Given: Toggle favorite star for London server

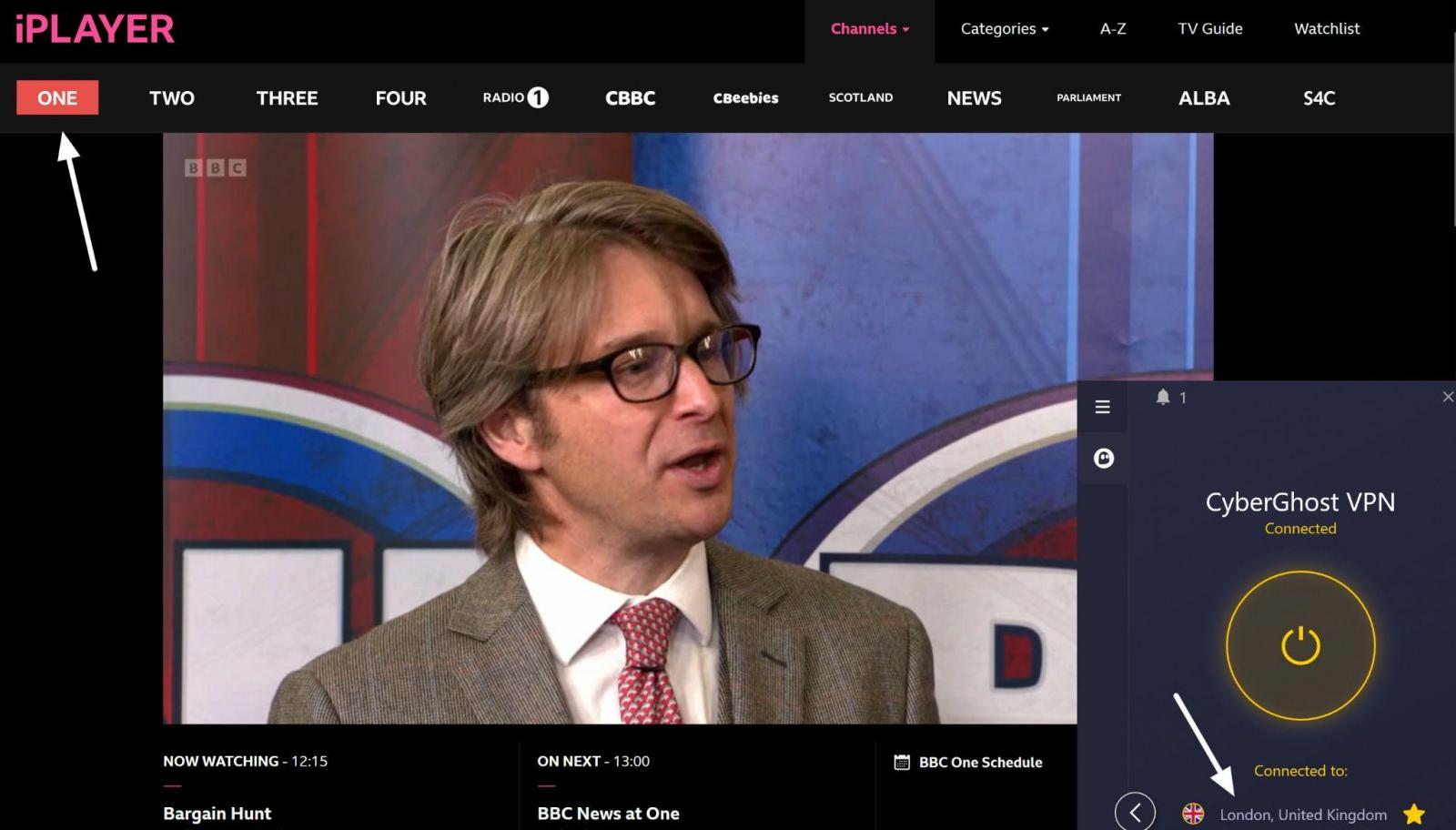Looking at the screenshot, I should (x=1414, y=814).
